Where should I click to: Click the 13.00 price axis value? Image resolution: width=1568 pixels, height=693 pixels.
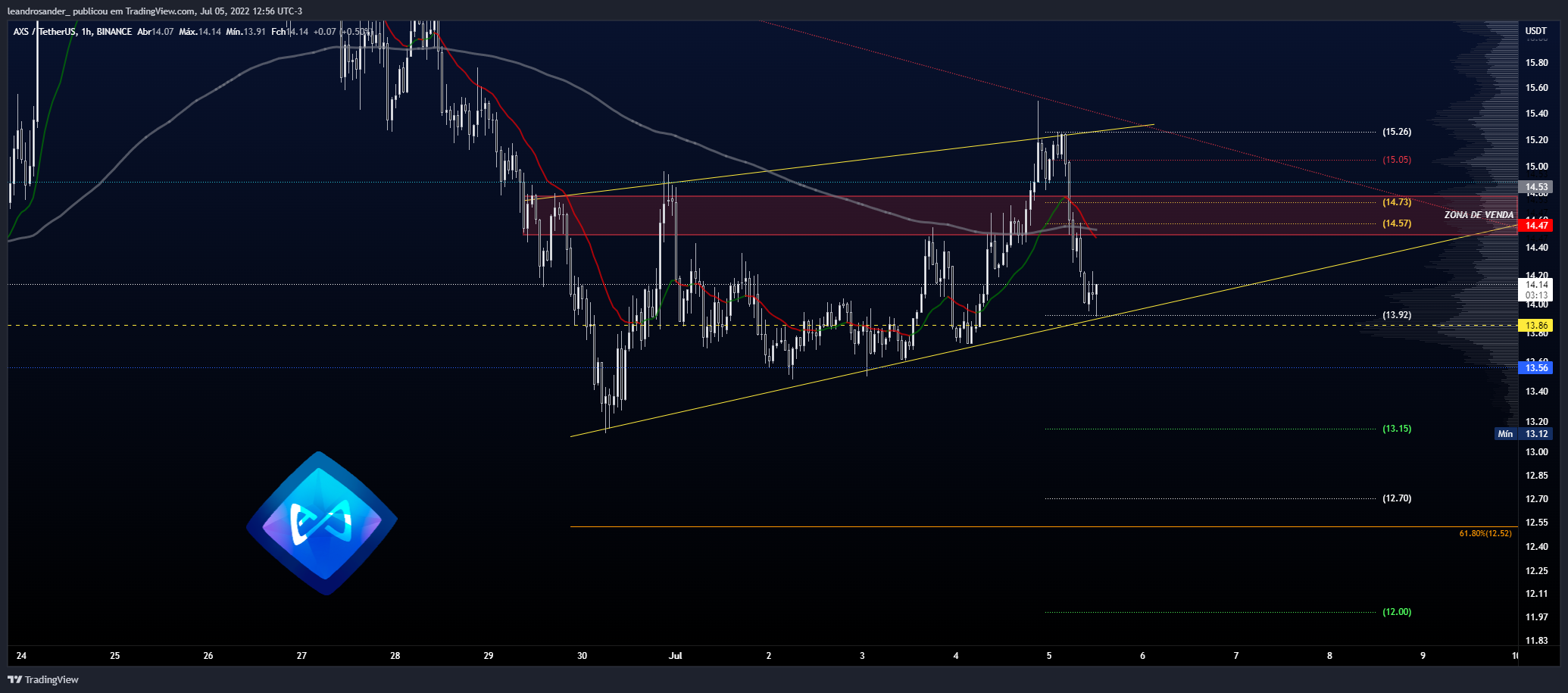1537,452
